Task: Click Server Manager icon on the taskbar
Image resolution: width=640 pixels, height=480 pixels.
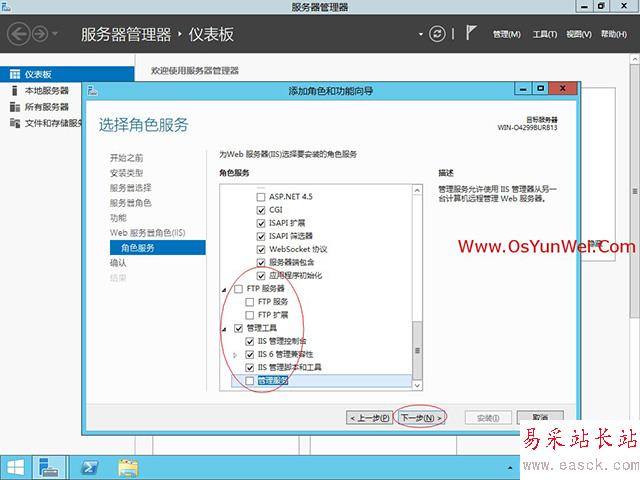Action: pos(49,468)
